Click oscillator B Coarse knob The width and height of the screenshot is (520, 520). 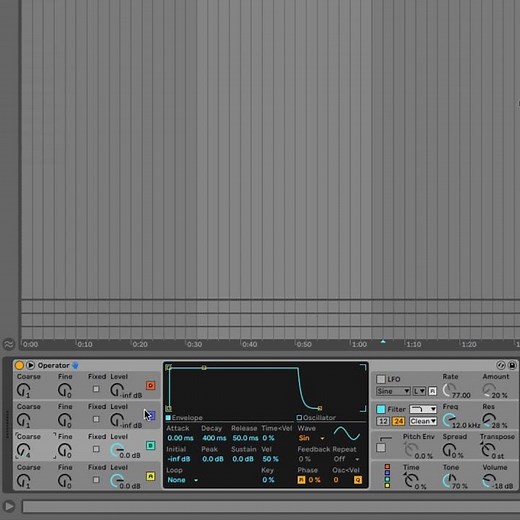click(23, 450)
